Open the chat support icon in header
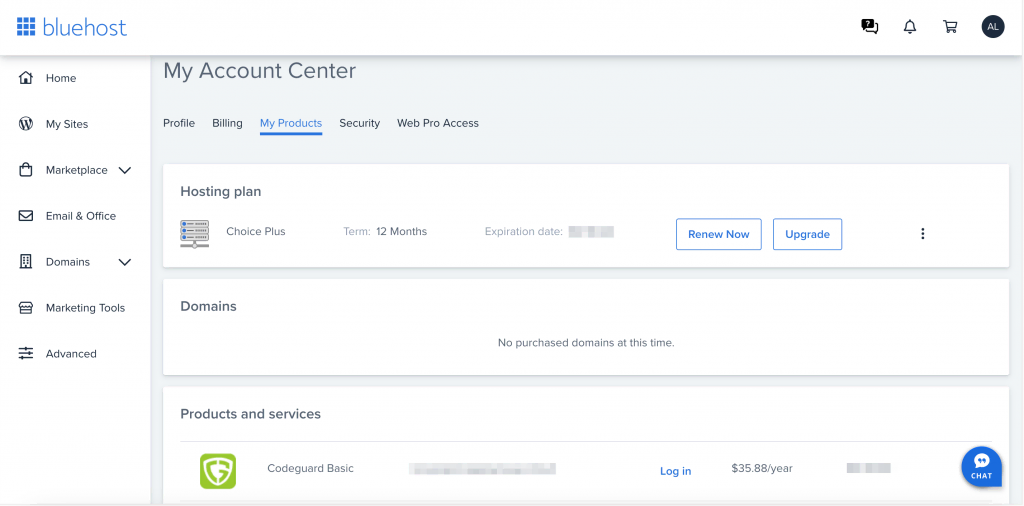 870,27
